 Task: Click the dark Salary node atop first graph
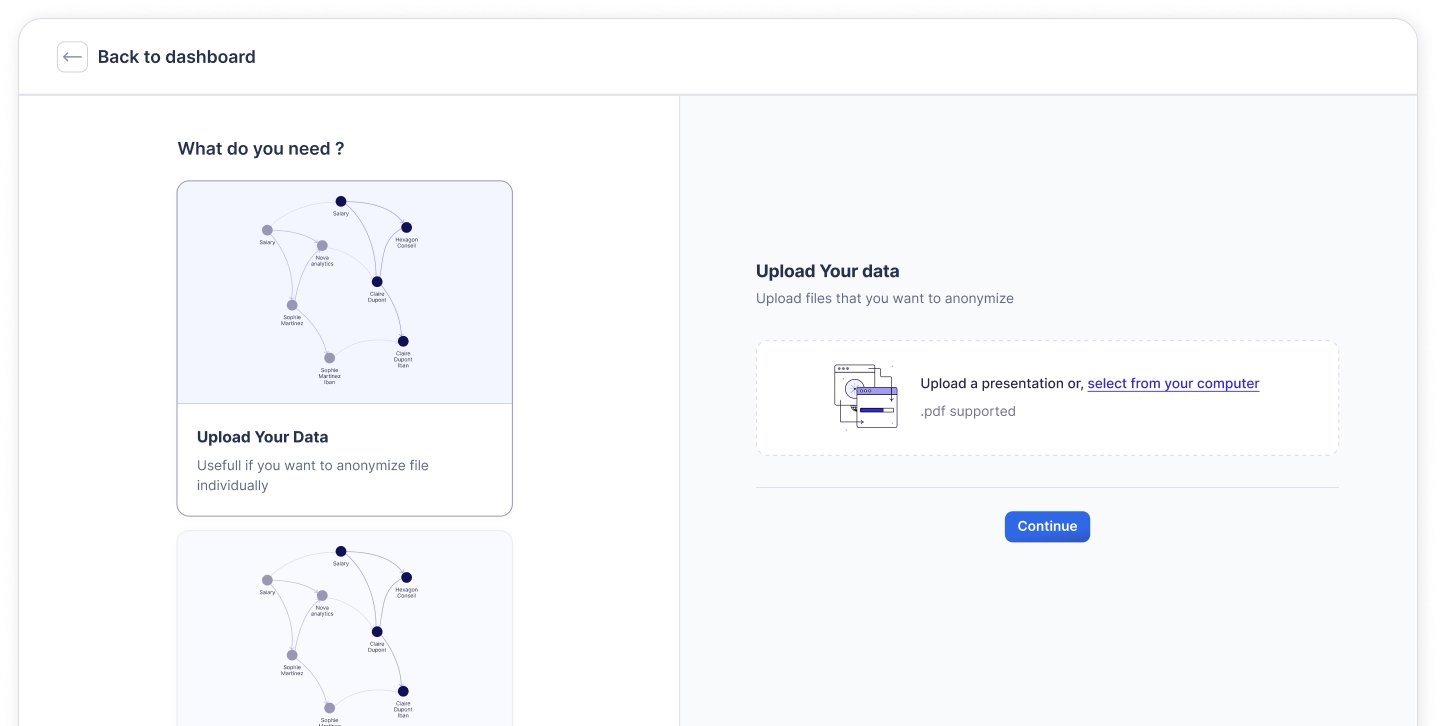(341, 201)
